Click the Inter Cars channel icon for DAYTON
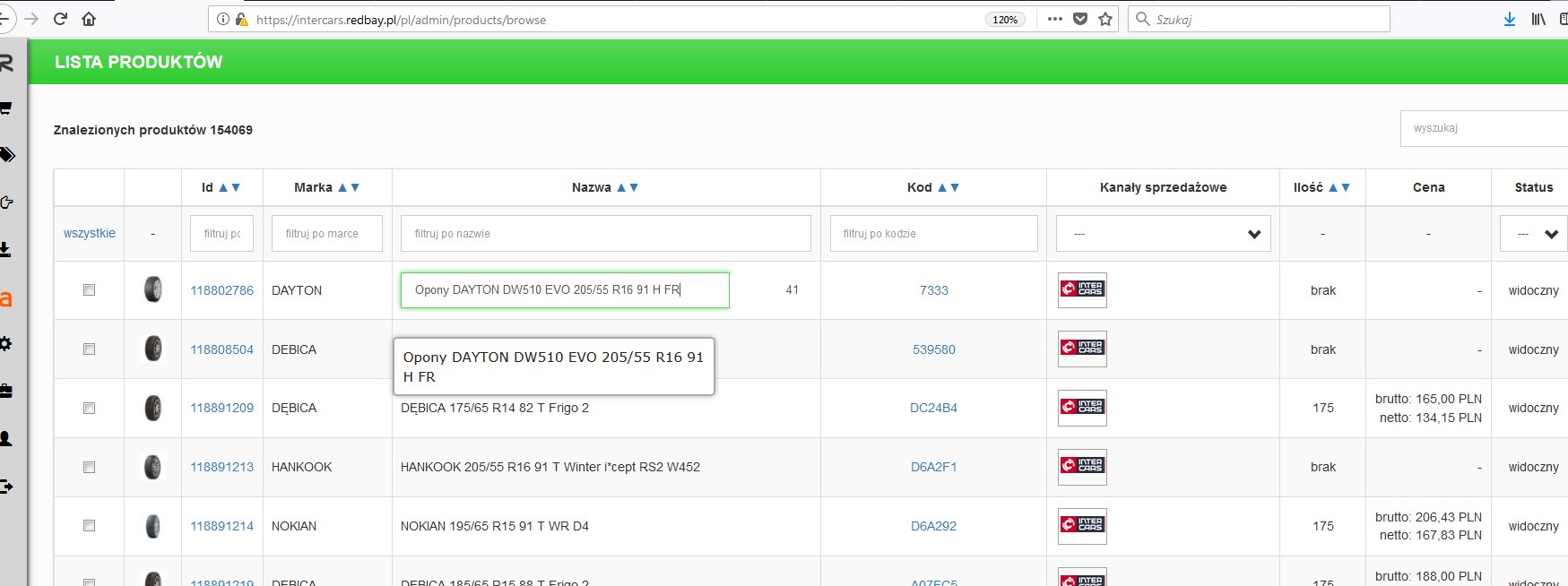The image size is (1568, 586). tap(1082, 290)
